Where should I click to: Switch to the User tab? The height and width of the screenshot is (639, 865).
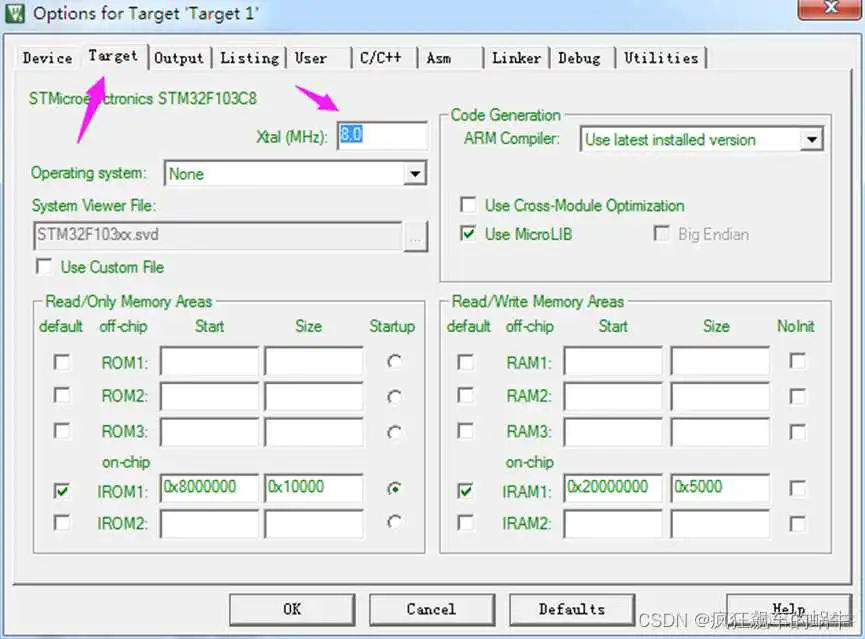[x=311, y=58]
